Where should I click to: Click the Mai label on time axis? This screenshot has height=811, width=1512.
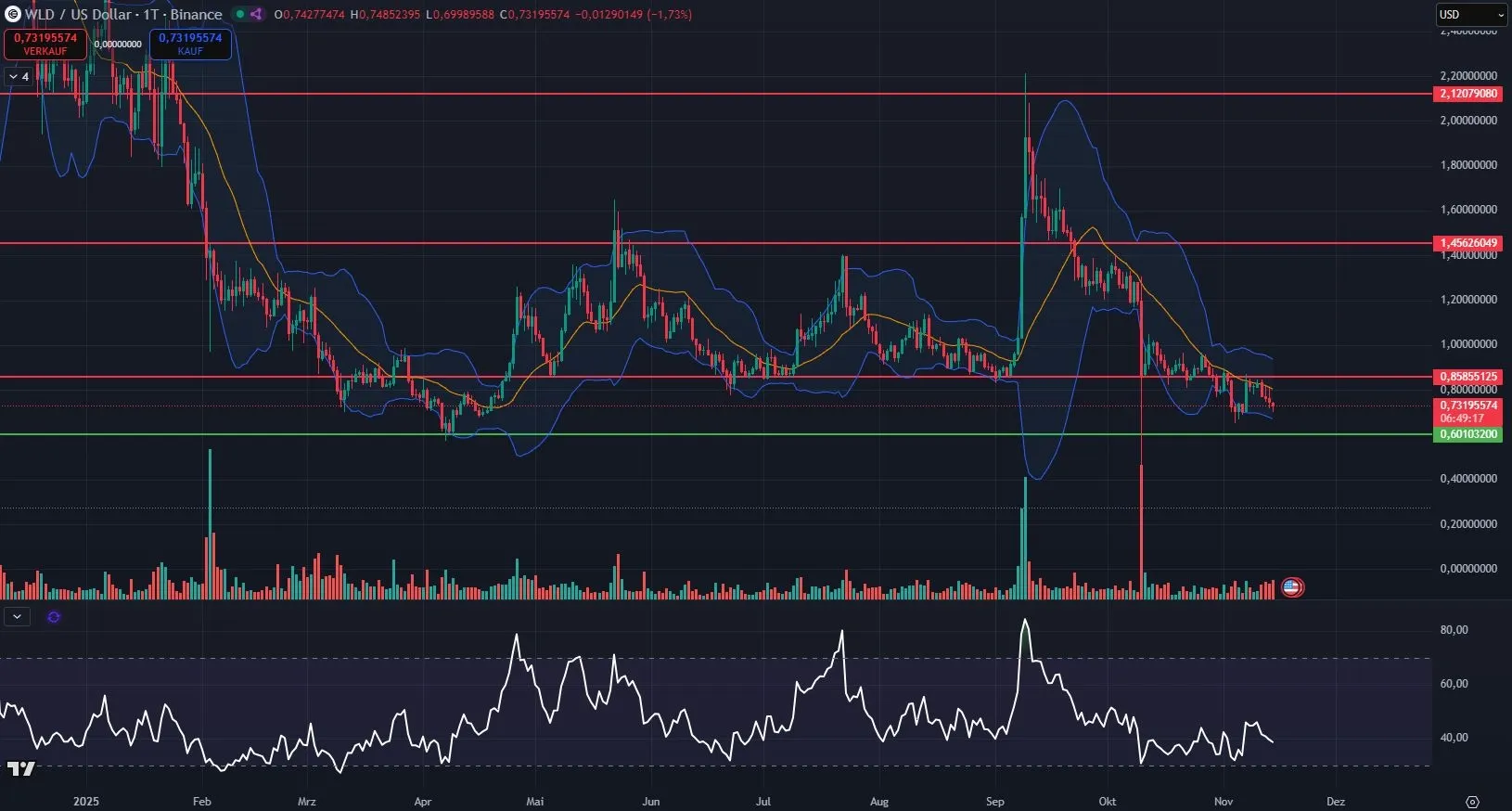click(x=534, y=801)
